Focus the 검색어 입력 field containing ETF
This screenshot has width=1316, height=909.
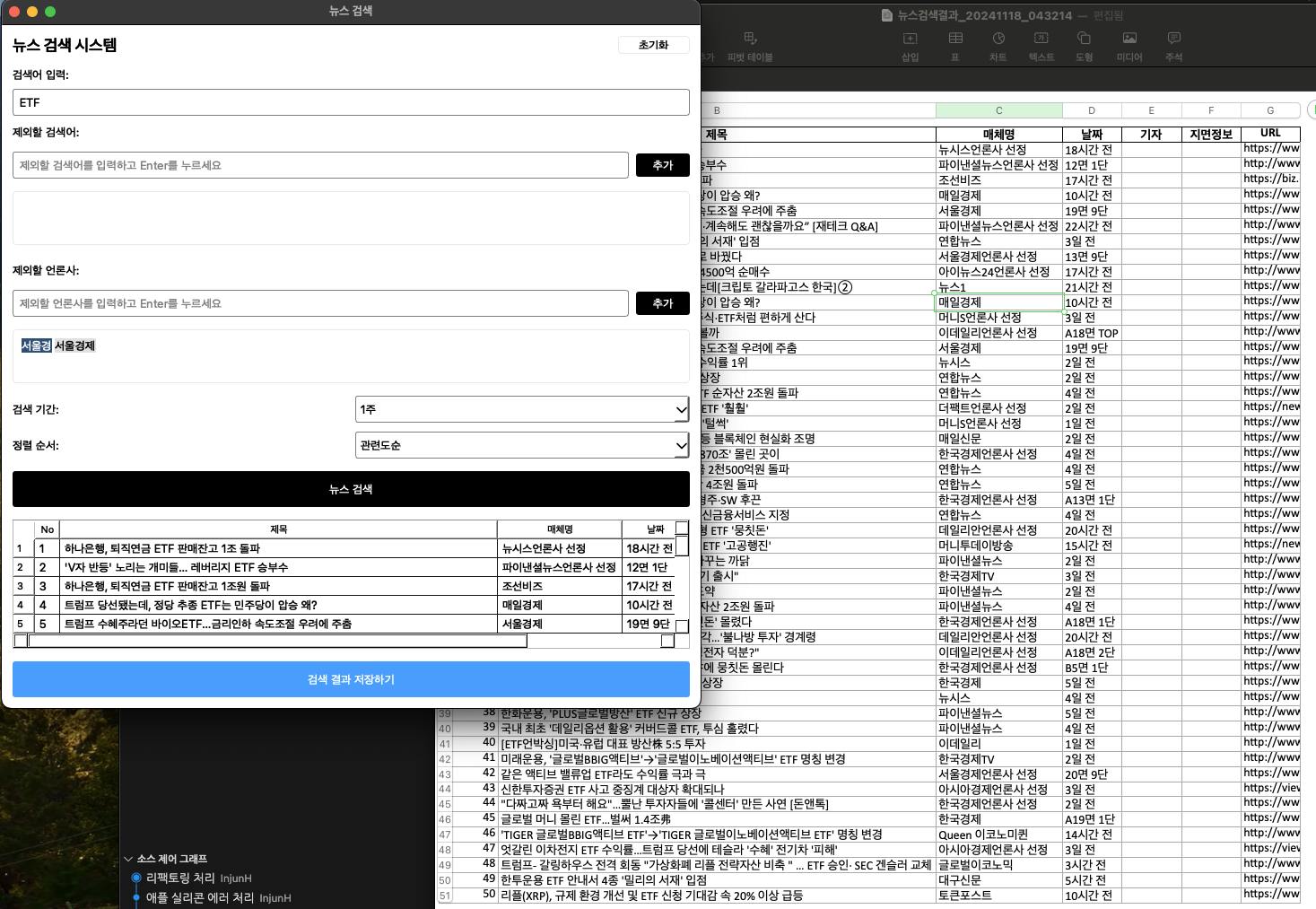pos(351,102)
